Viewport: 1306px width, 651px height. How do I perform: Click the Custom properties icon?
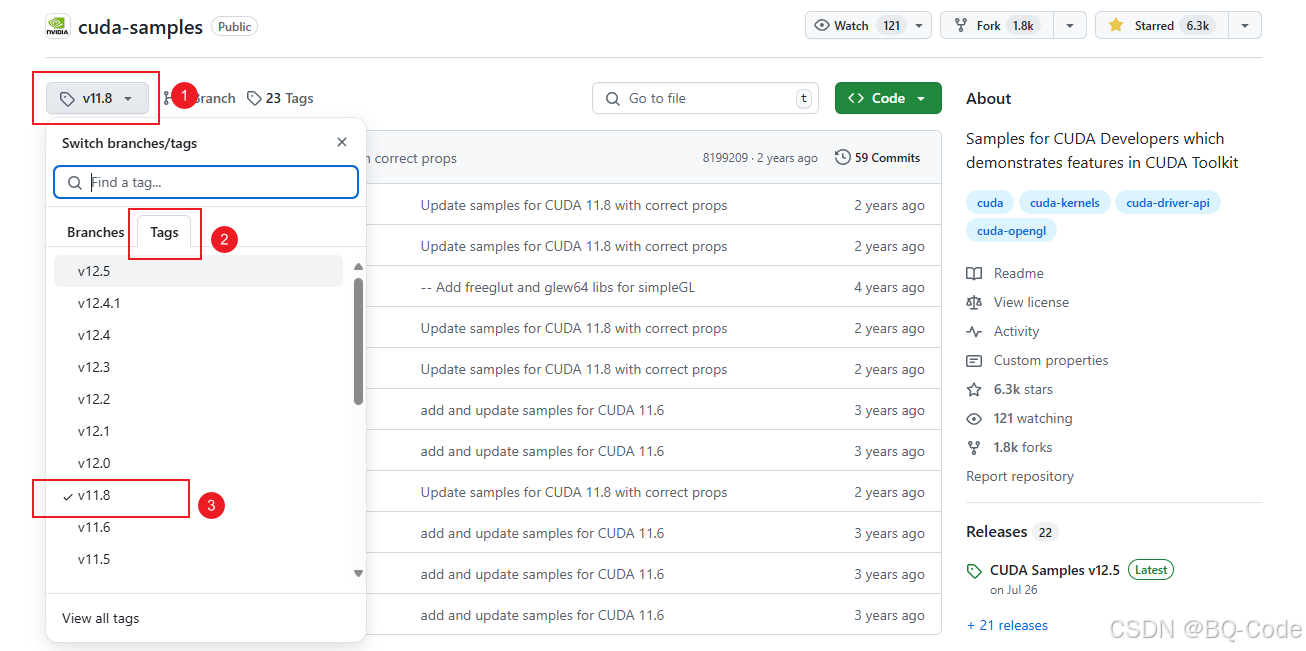[974, 360]
